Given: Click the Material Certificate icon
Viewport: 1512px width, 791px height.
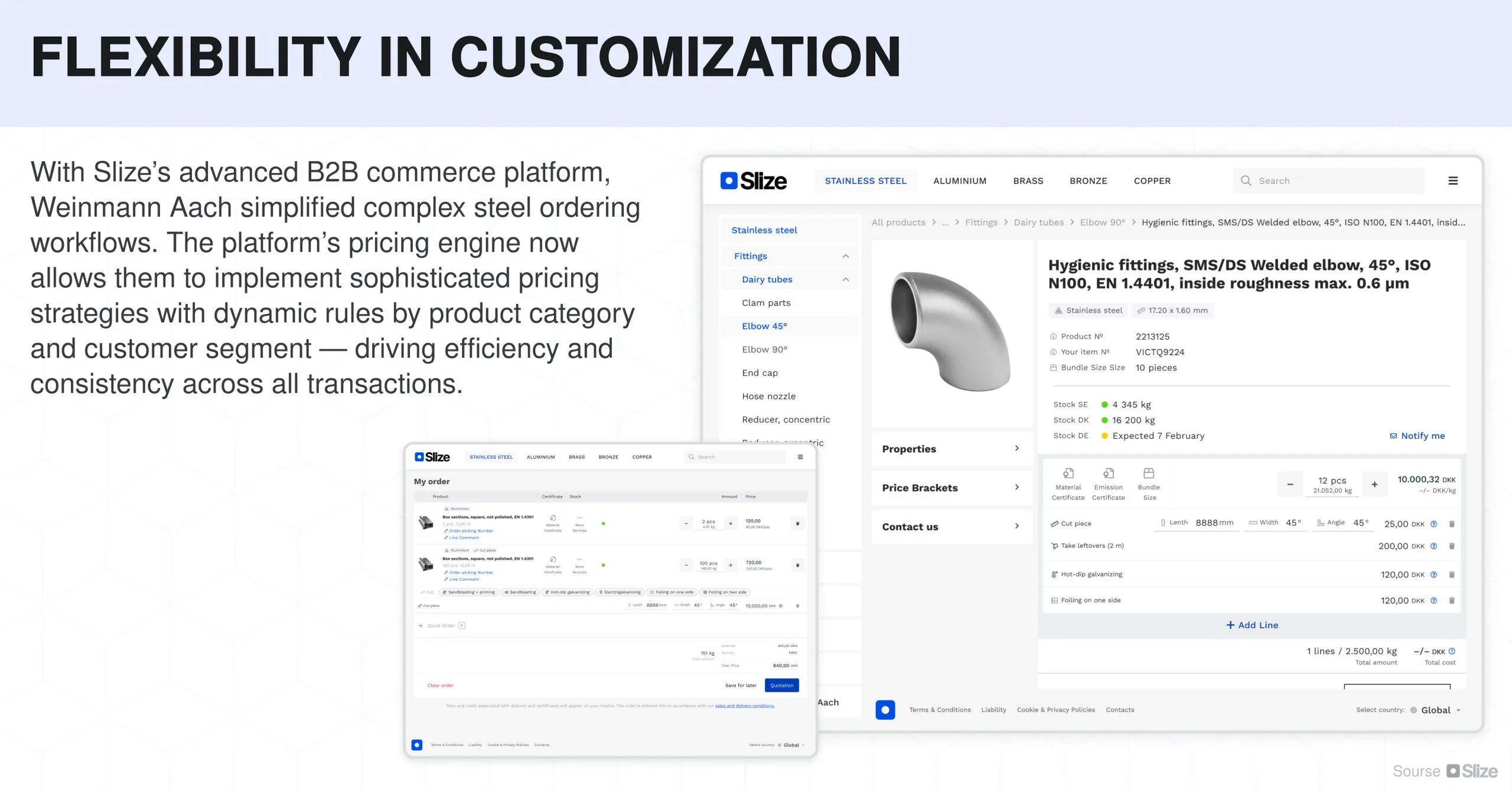Looking at the screenshot, I should click(x=1068, y=474).
